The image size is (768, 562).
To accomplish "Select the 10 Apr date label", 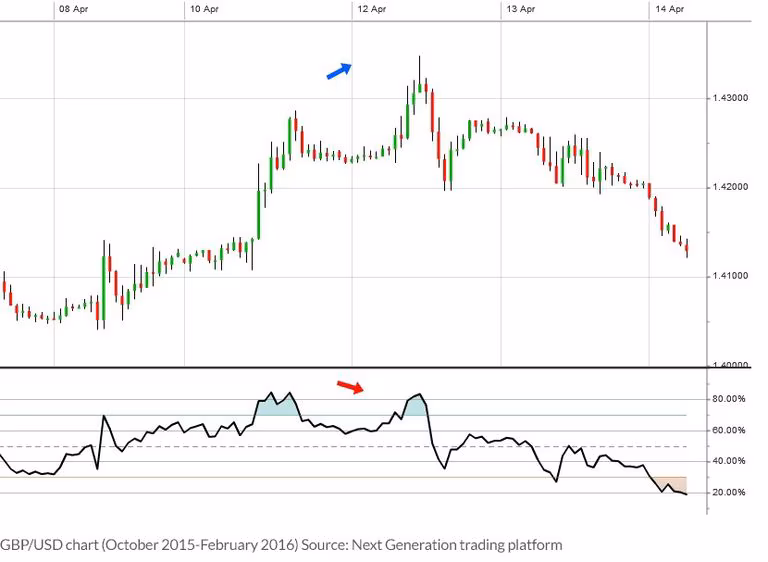I will [203, 8].
